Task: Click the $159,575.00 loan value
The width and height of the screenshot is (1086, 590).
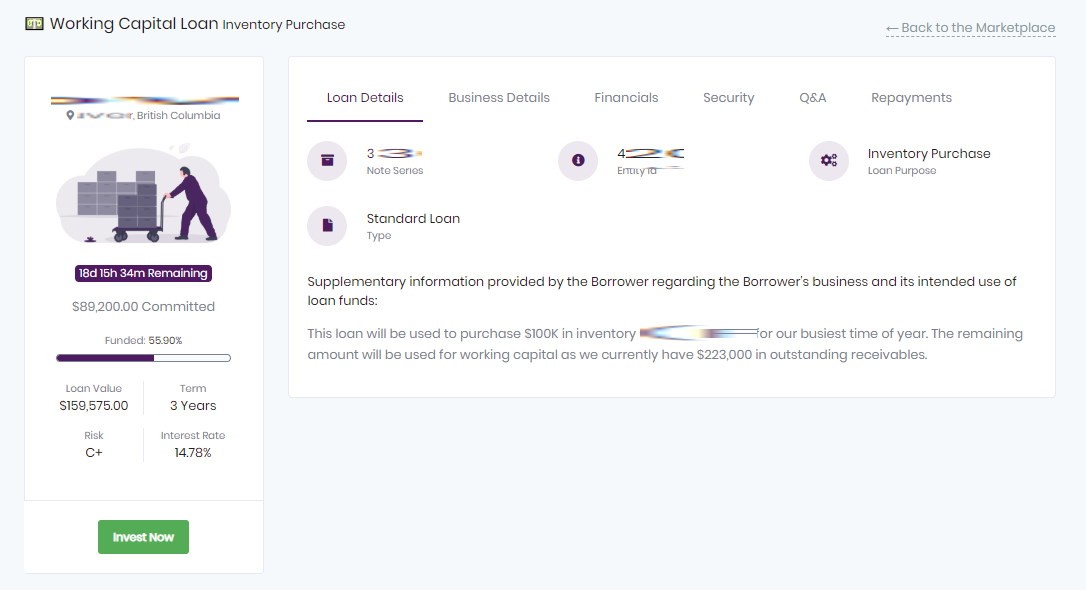Action: pos(94,406)
